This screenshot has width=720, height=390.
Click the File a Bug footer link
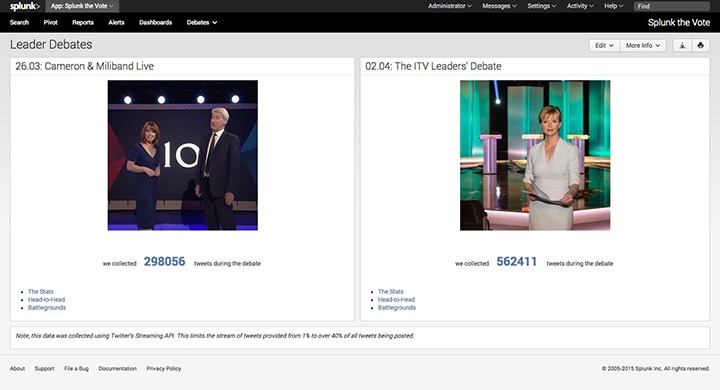(76, 368)
